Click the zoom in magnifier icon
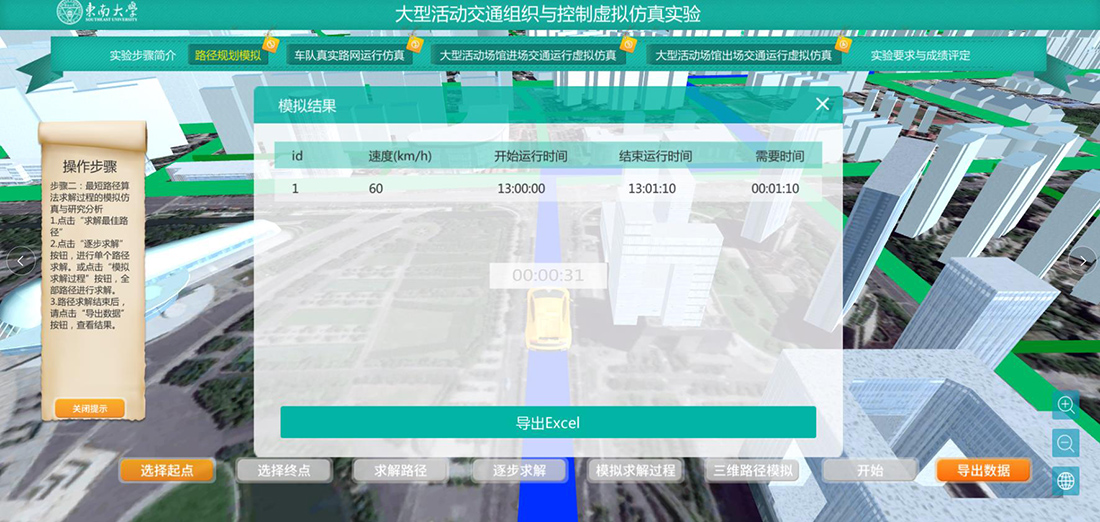The height and width of the screenshot is (522, 1100). pos(1066,405)
